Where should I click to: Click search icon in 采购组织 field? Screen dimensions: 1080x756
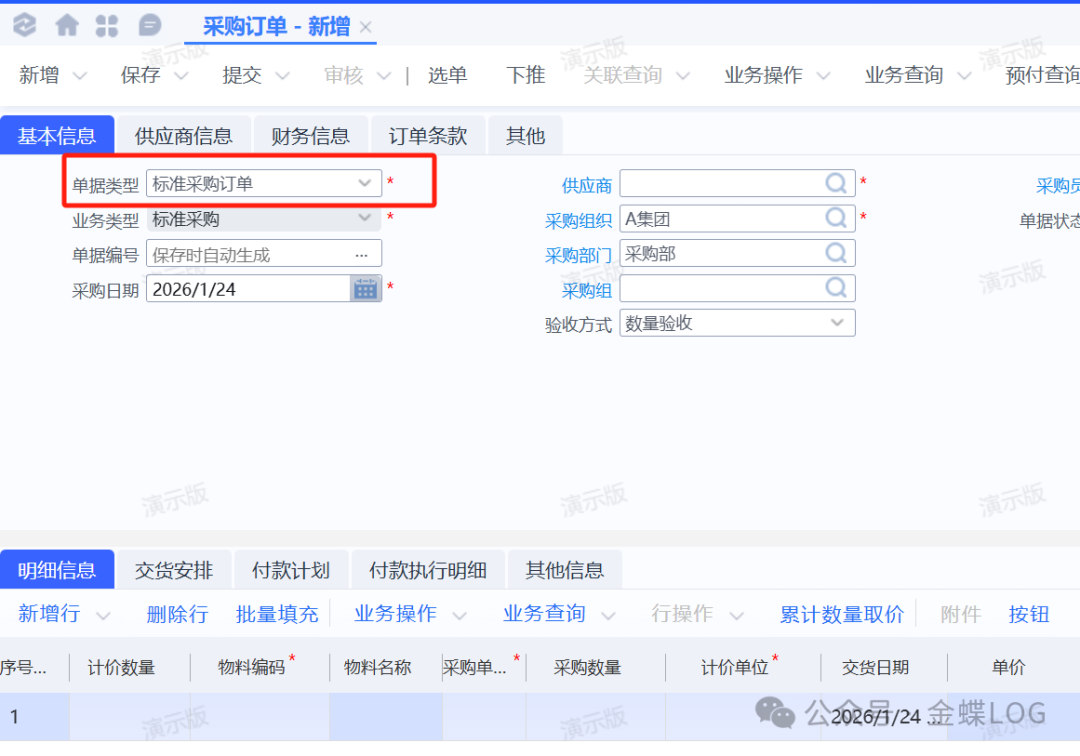coord(836,218)
